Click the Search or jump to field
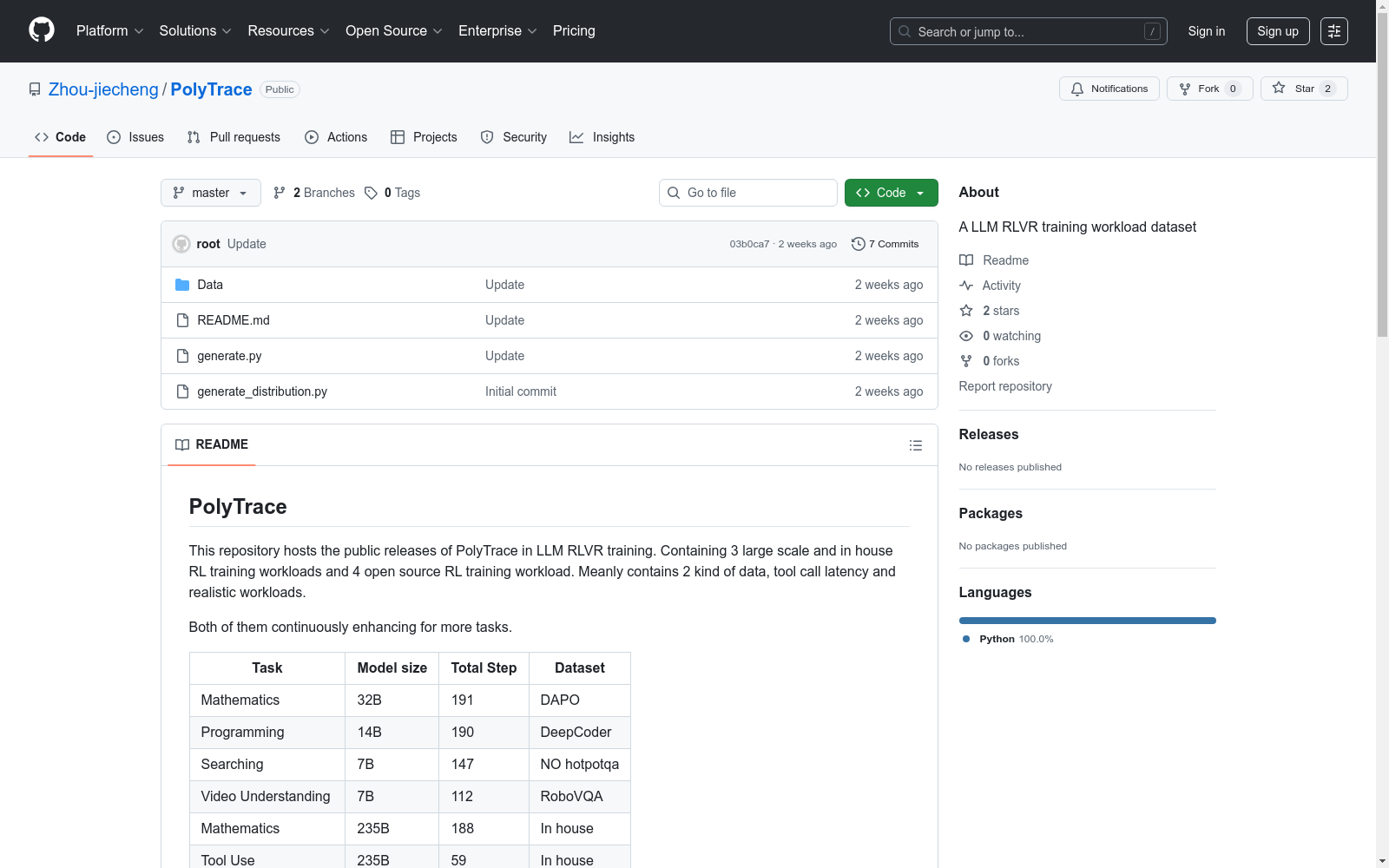This screenshot has height=868, width=1389. click(x=1029, y=31)
